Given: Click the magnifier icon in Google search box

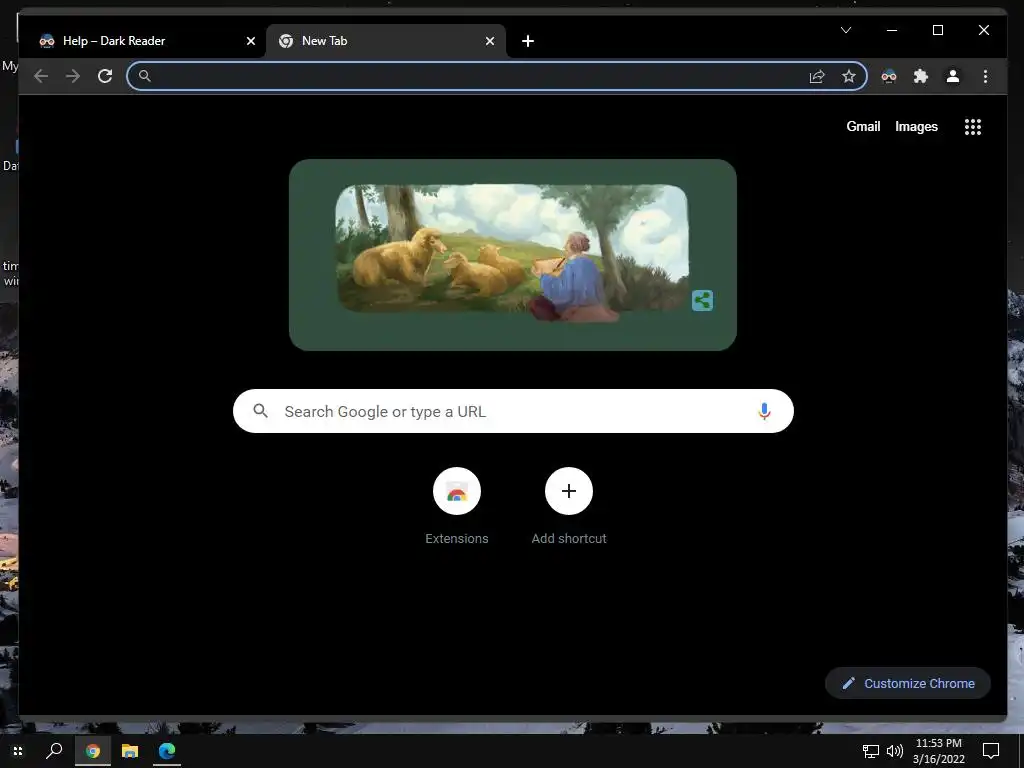Looking at the screenshot, I should [261, 411].
